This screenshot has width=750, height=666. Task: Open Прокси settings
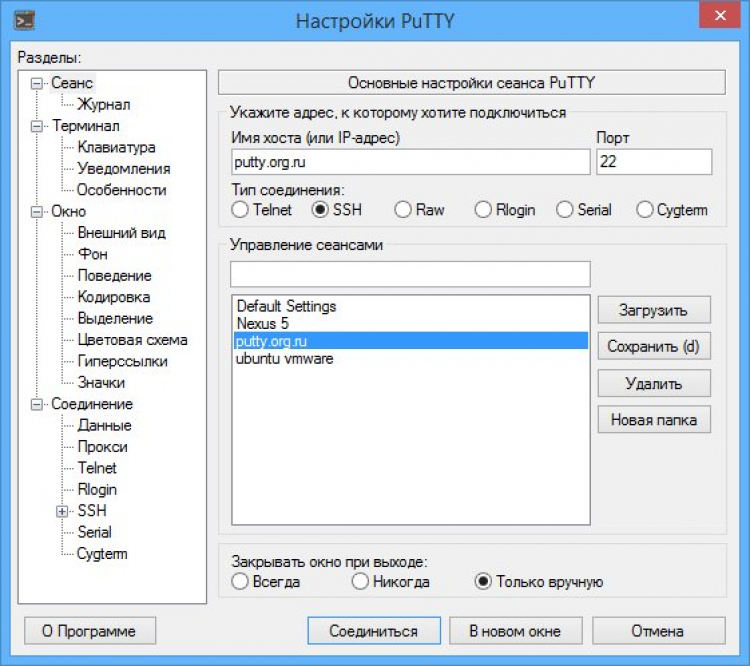102,447
